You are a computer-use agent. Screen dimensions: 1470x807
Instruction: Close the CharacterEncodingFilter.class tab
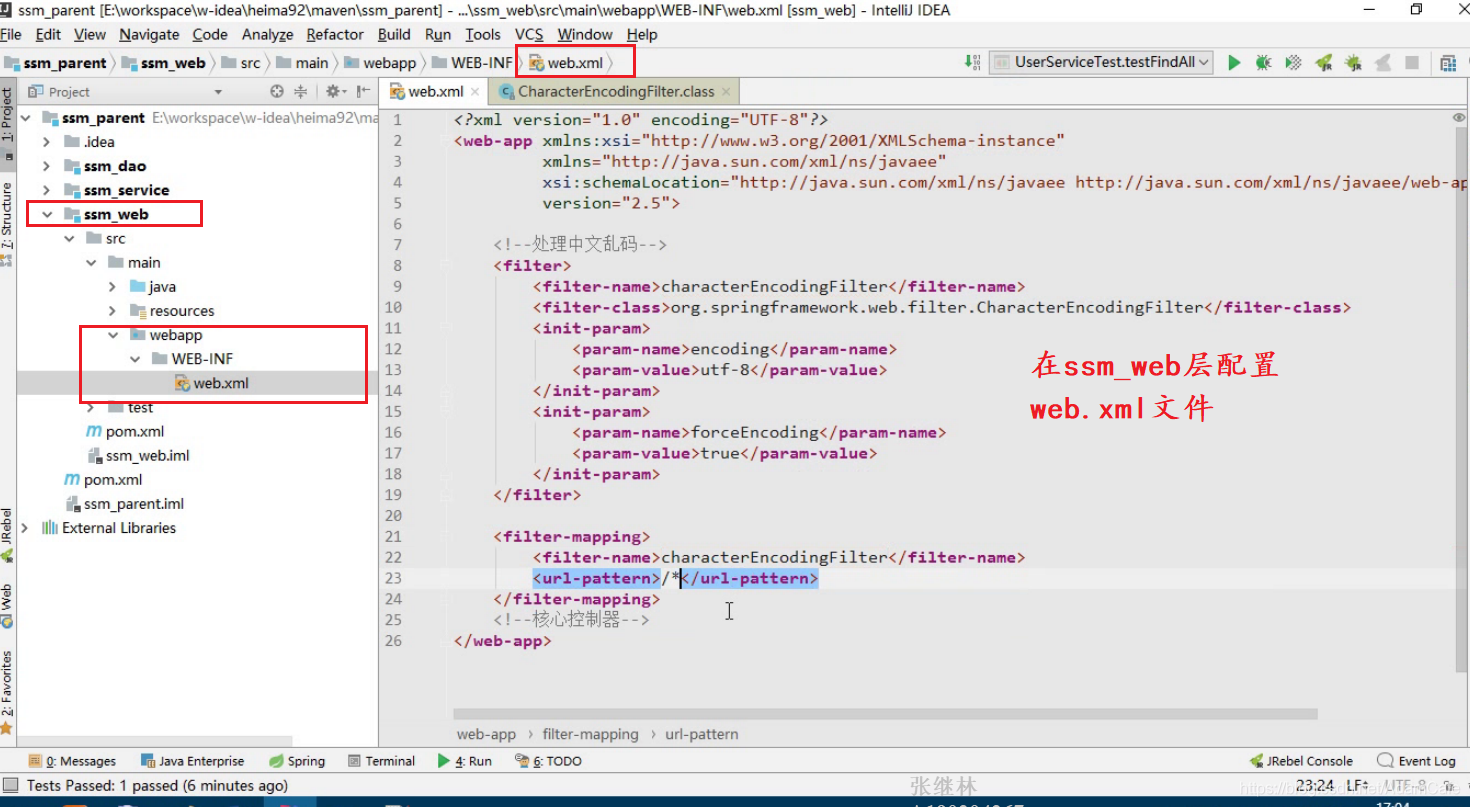click(726, 91)
